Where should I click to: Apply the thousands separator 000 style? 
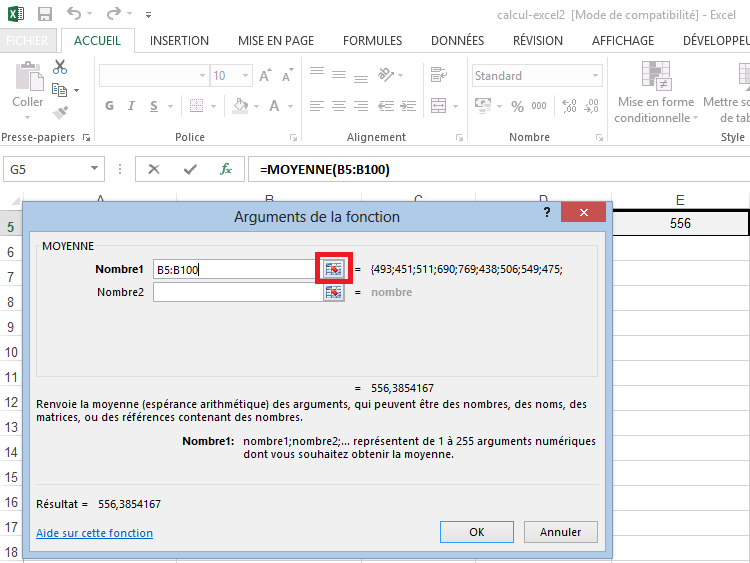(539, 106)
